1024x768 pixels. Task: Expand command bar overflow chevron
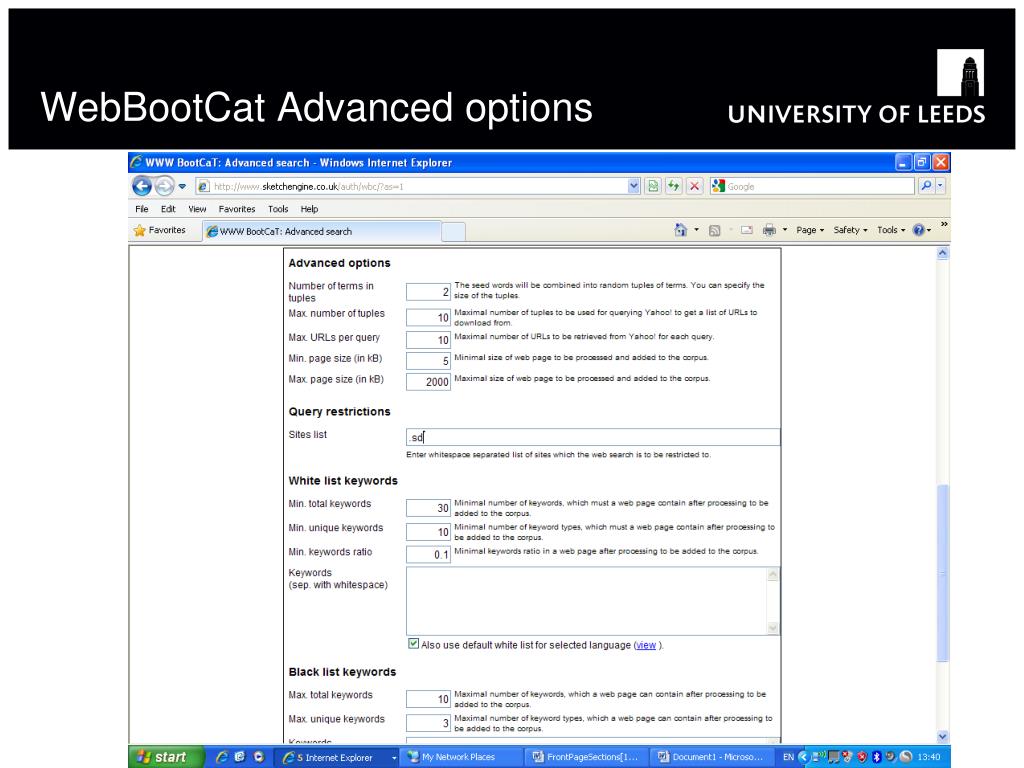coord(944,224)
